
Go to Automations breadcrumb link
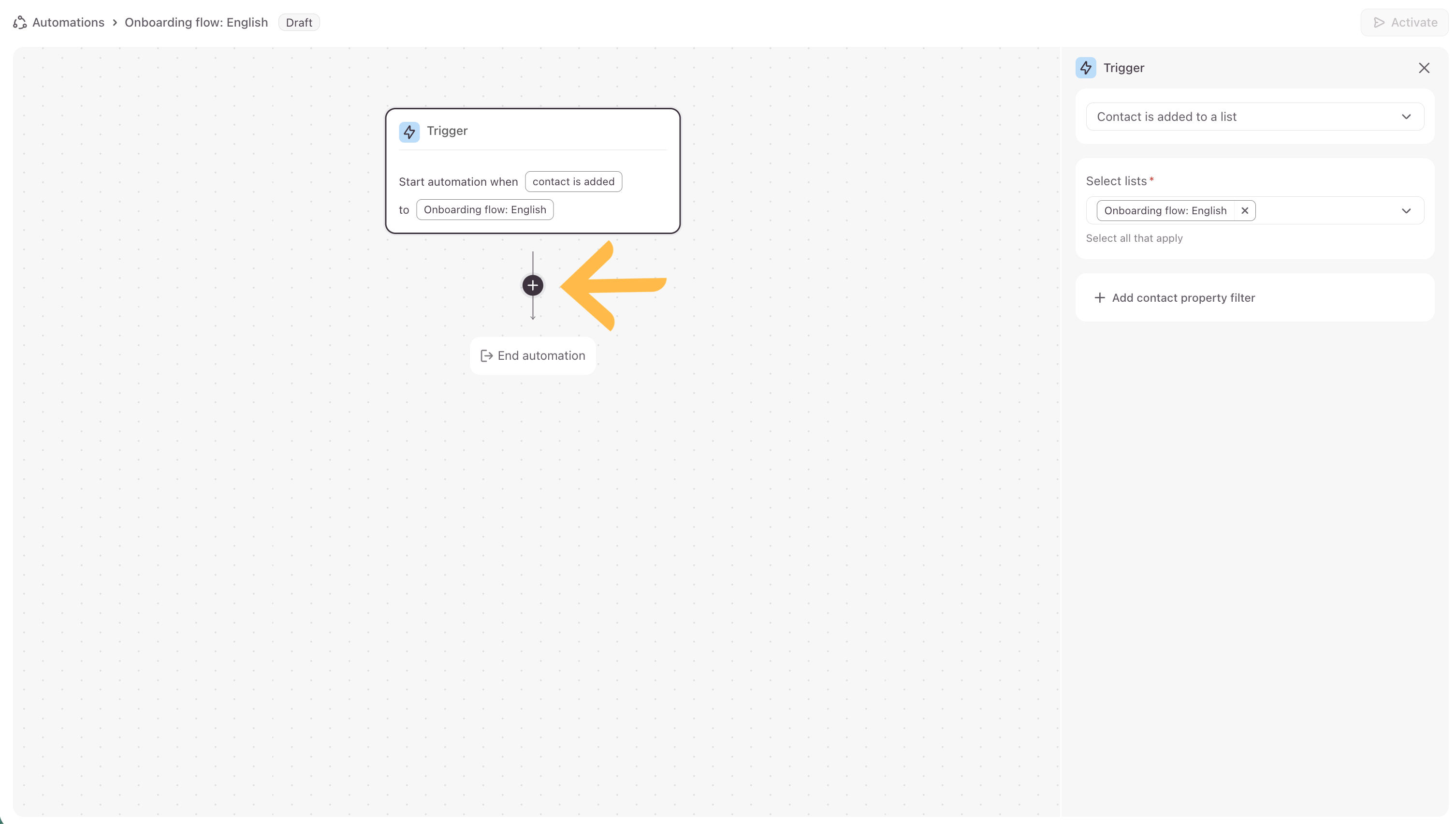[x=68, y=23]
